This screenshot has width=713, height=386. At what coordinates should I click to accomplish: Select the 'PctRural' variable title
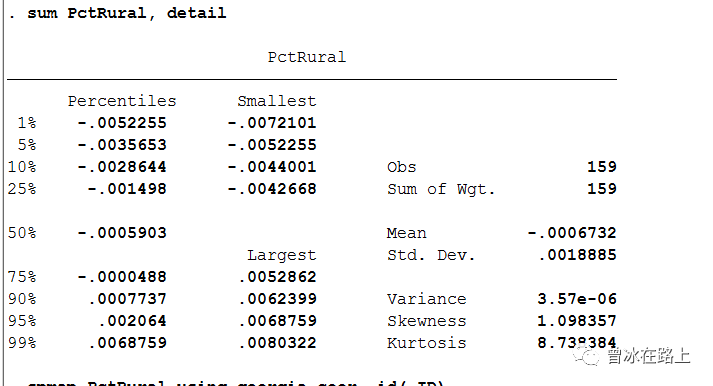307,57
